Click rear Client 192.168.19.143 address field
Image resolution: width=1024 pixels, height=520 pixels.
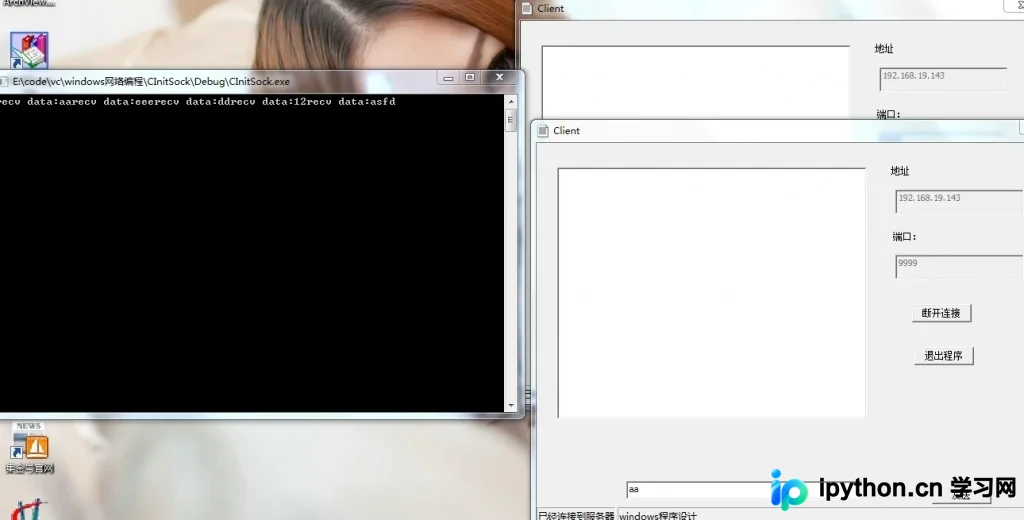pyautogui.click(x=943, y=79)
